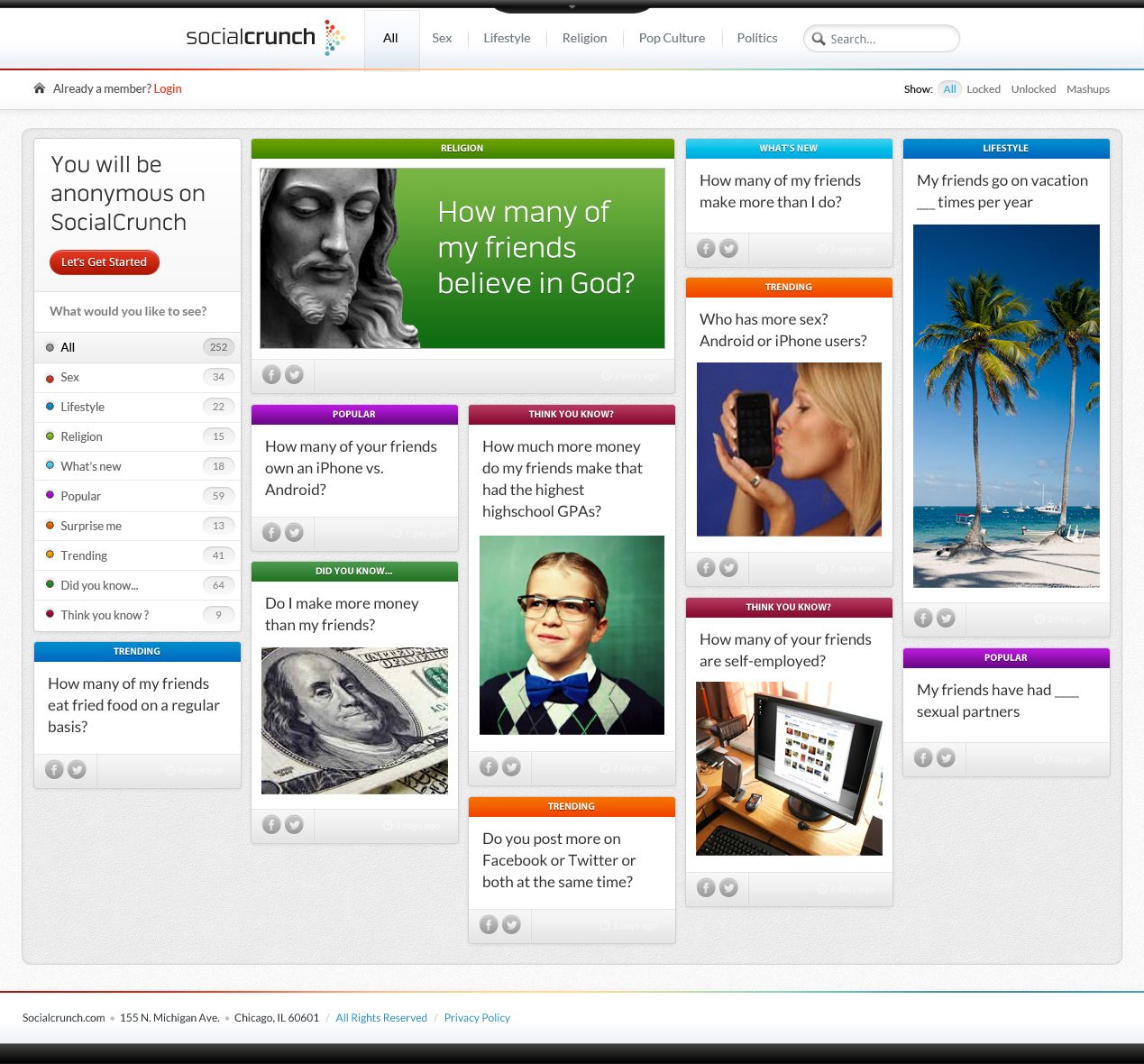Tweet the 'fried food' card
Image resolution: width=1144 pixels, height=1064 pixels.
[77, 769]
